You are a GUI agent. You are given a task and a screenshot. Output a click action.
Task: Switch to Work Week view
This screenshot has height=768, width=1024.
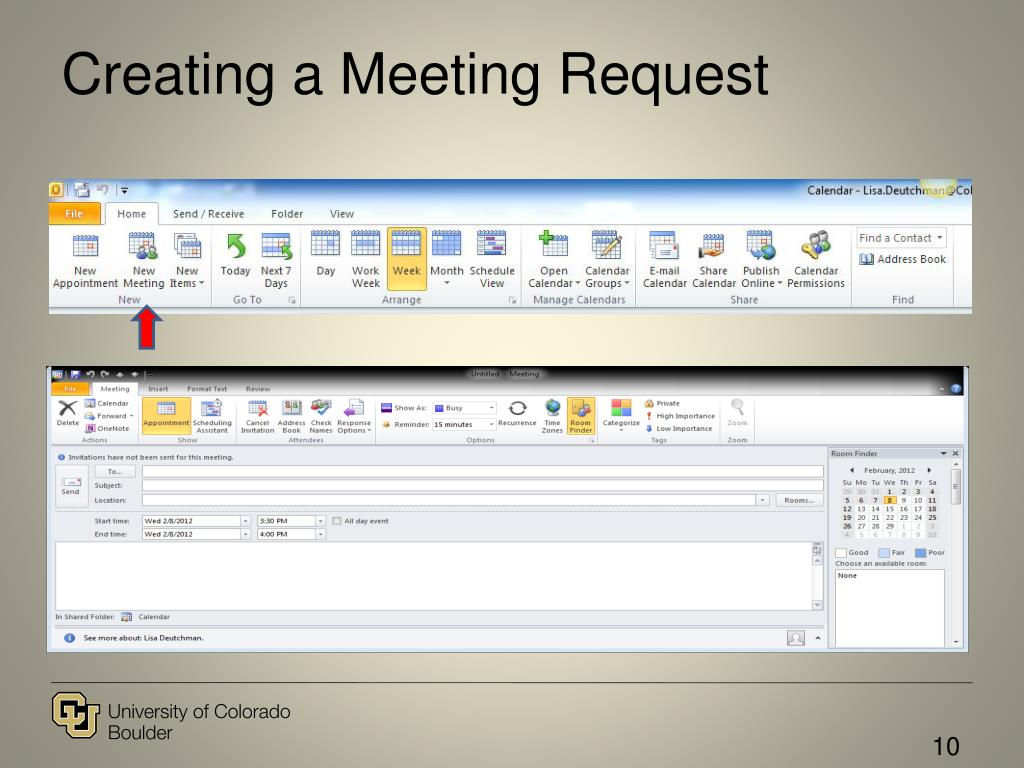coord(366,259)
